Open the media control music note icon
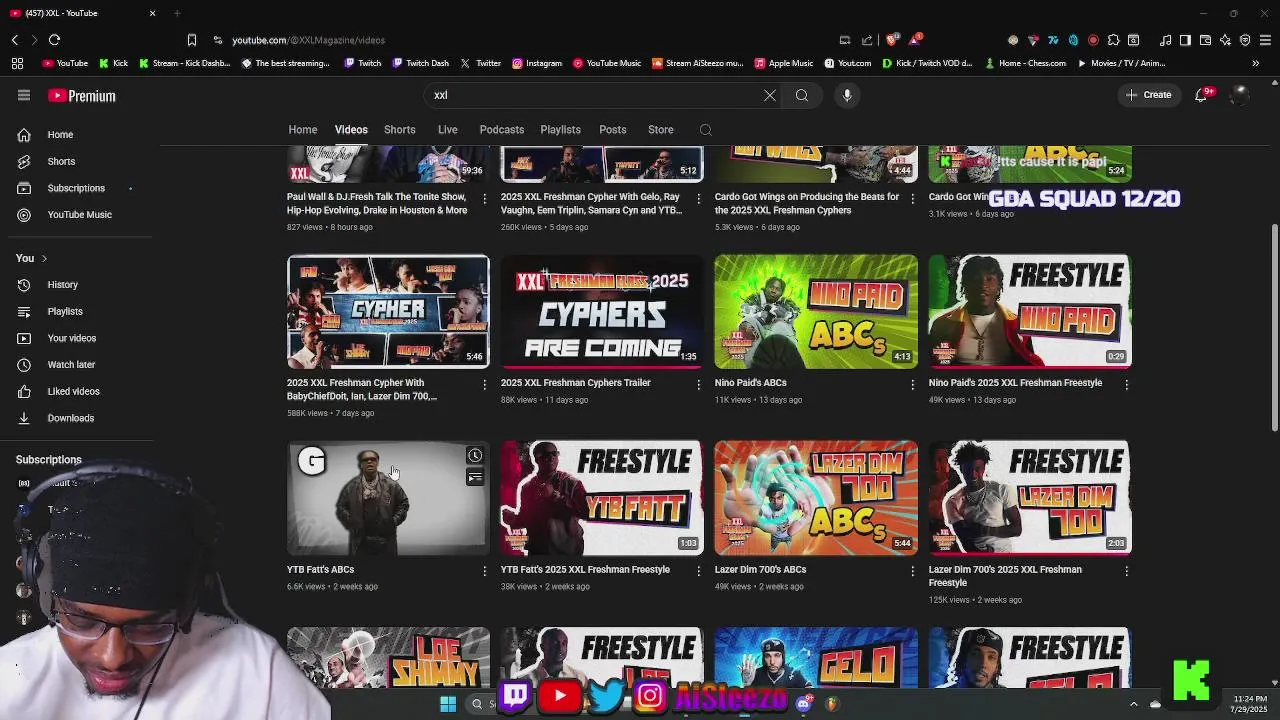Viewport: 1280px width, 720px height. pos(1165,40)
